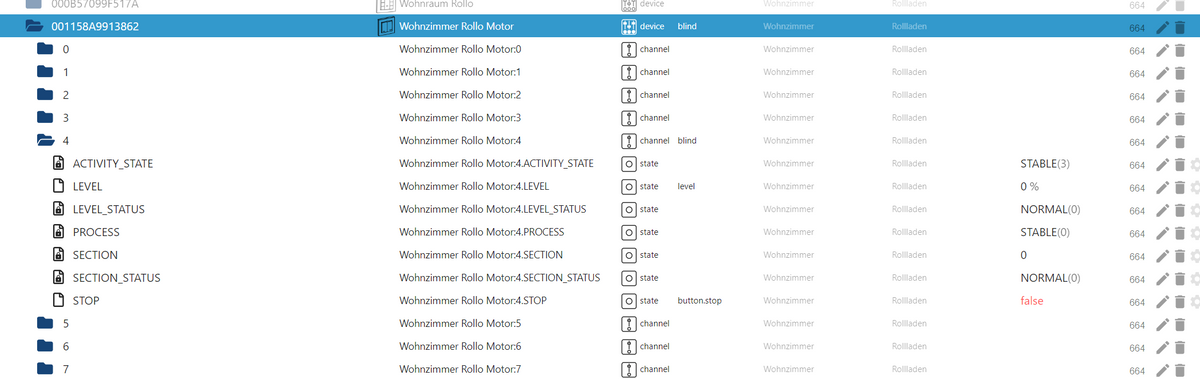Click channel type icon for Wohnzimmer Rollo Motor:0
Screen dimensions: 1200x379
tap(629, 49)
